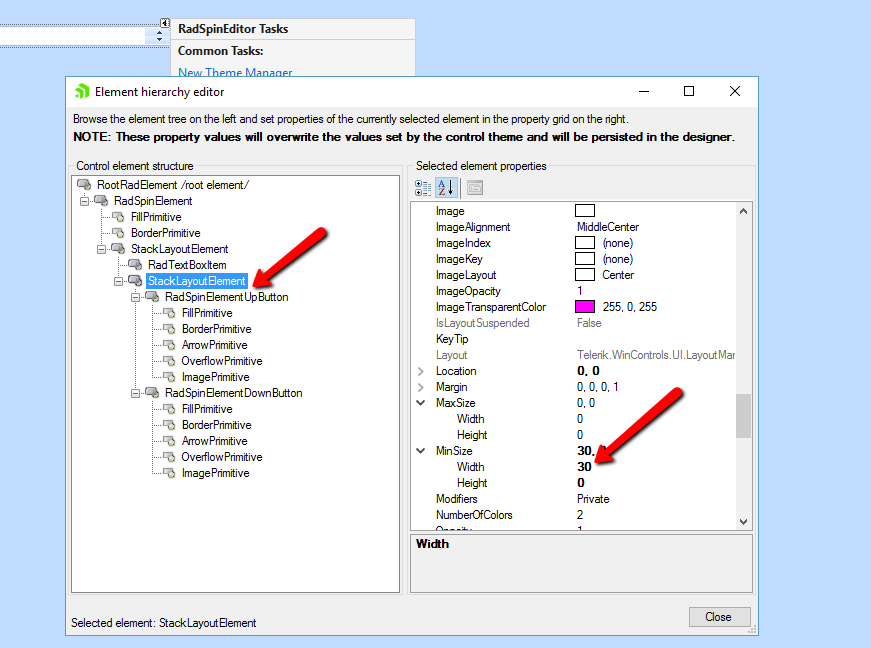Select ArrowPrimitive under the up button

tap(214, 345)
